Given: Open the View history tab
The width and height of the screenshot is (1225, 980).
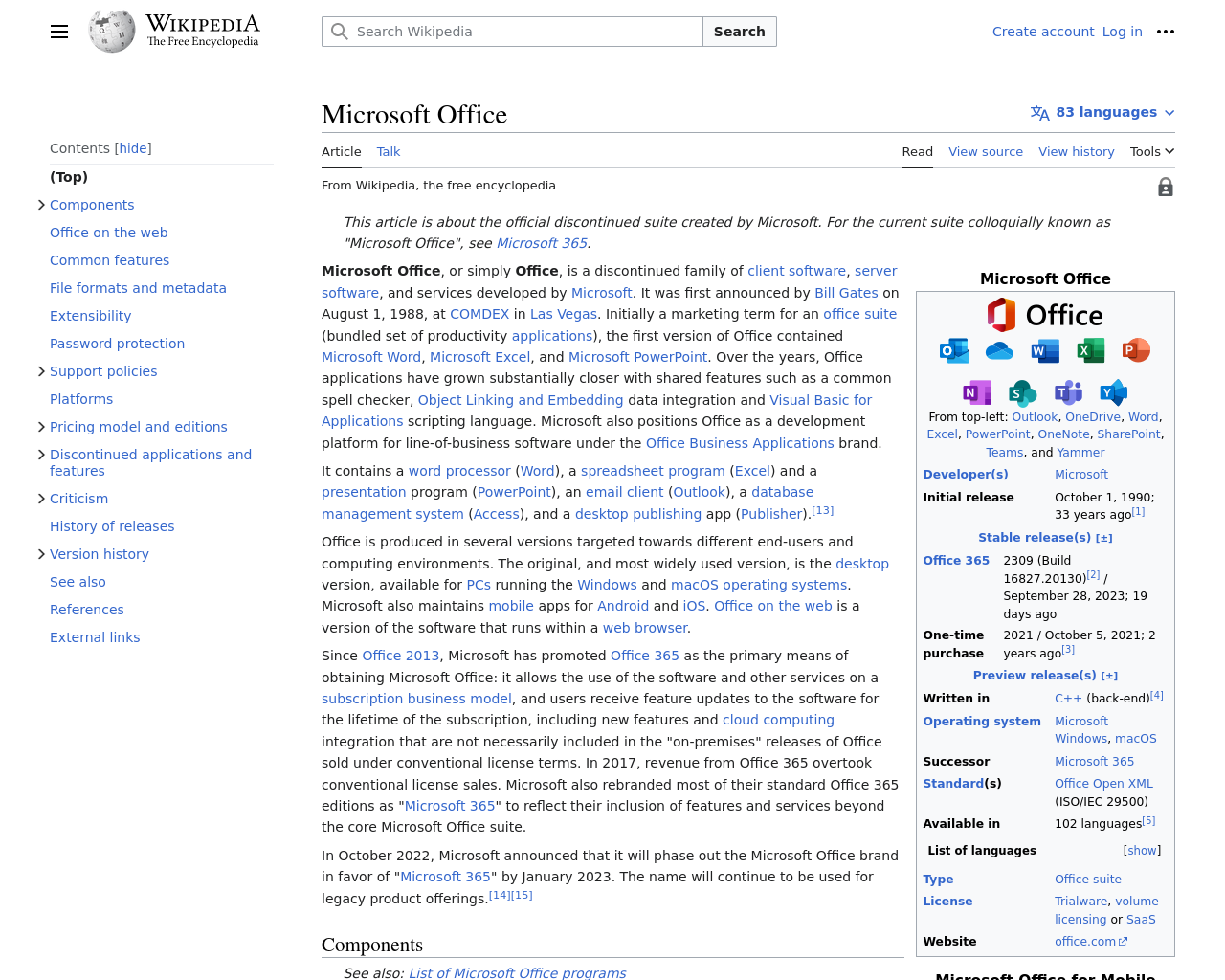Looking at the screenshot, I should (x=1077, y=152).
